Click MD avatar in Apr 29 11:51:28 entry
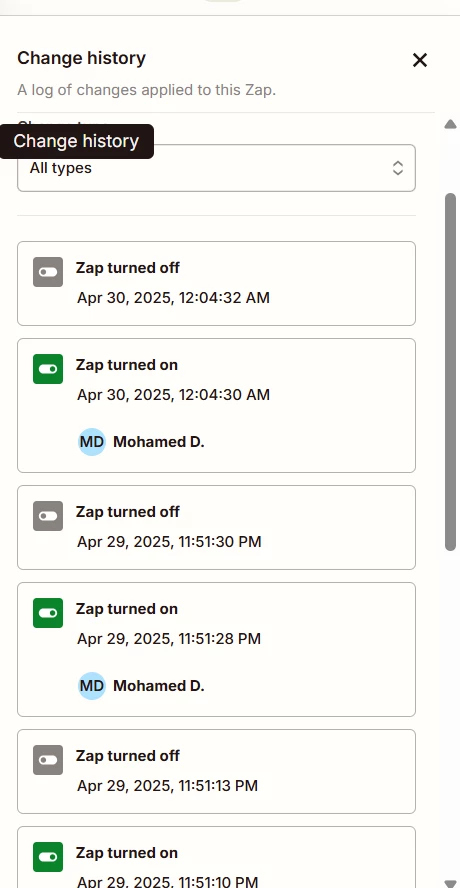This screenshot has width=460, height=888. [92, 686]
